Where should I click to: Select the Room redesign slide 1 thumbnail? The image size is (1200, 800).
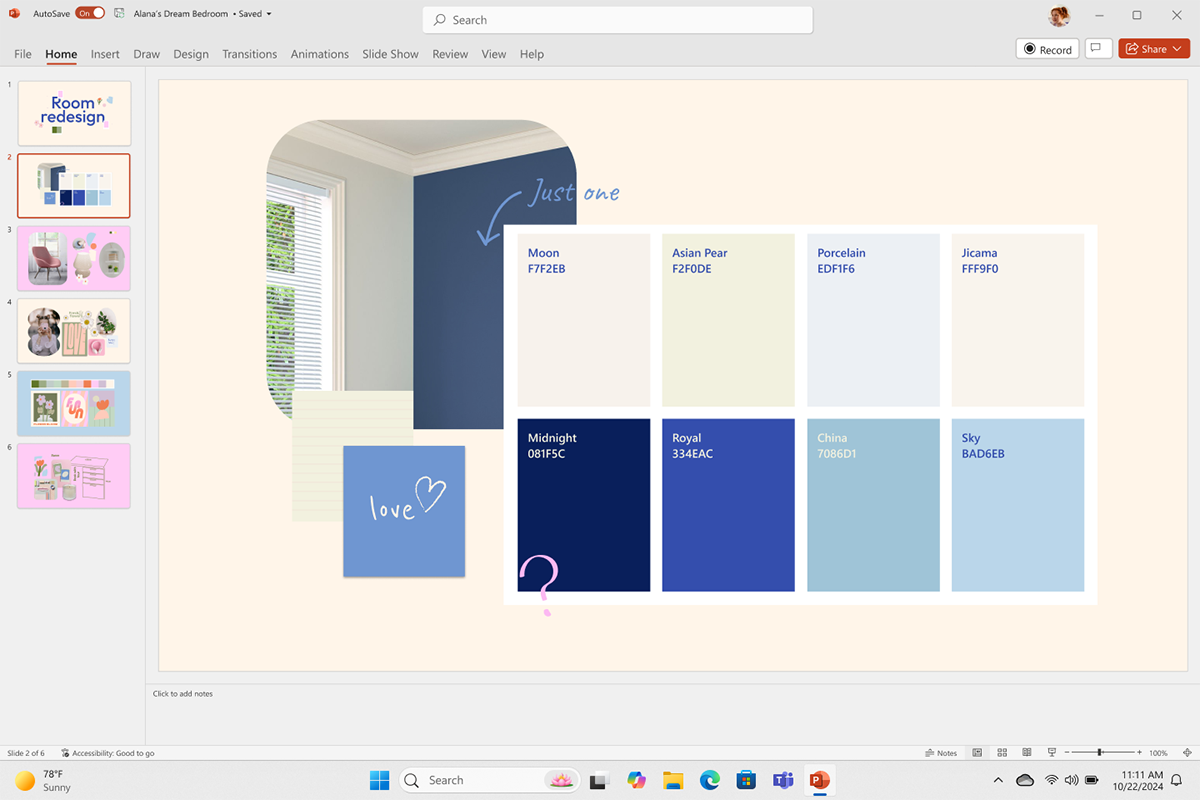coord(74,113)
